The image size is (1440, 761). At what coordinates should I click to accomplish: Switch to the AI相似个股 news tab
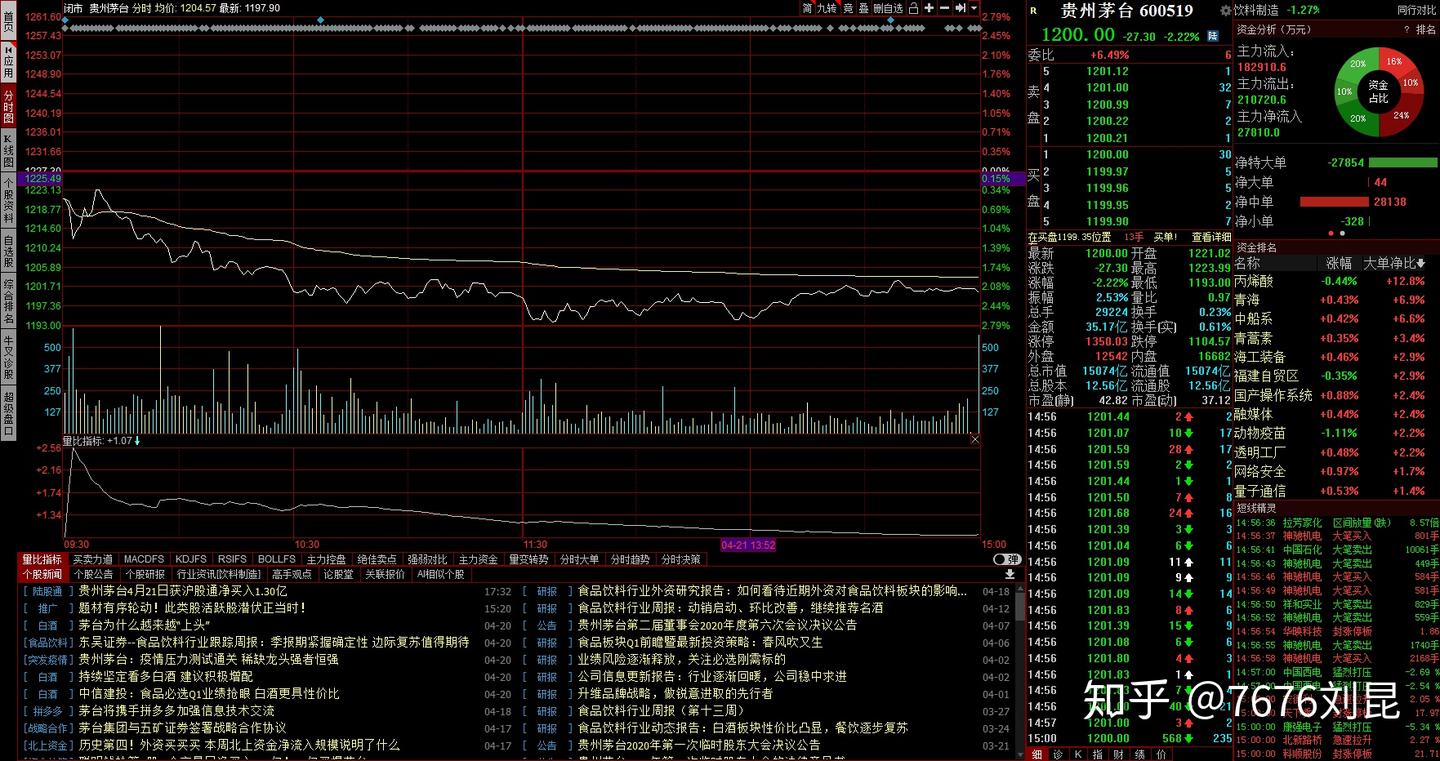(440, 574)
